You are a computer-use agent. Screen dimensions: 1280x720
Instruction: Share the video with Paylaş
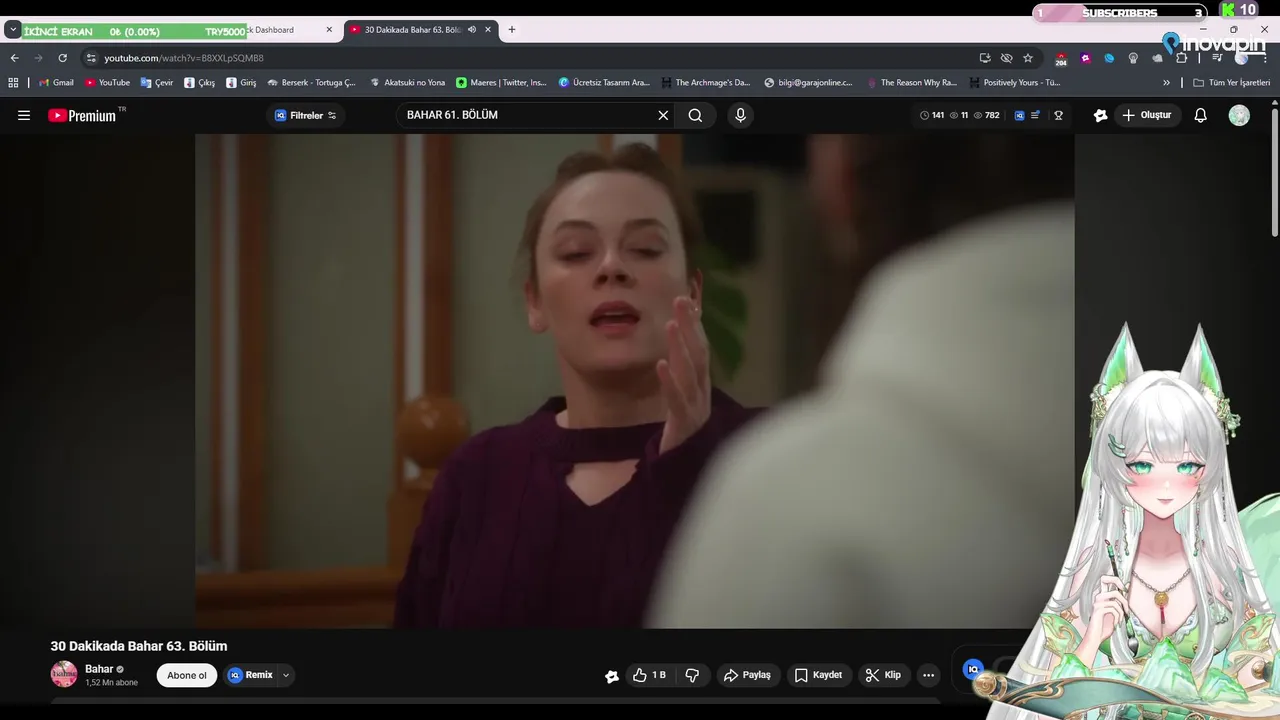(x=747, y=675)
